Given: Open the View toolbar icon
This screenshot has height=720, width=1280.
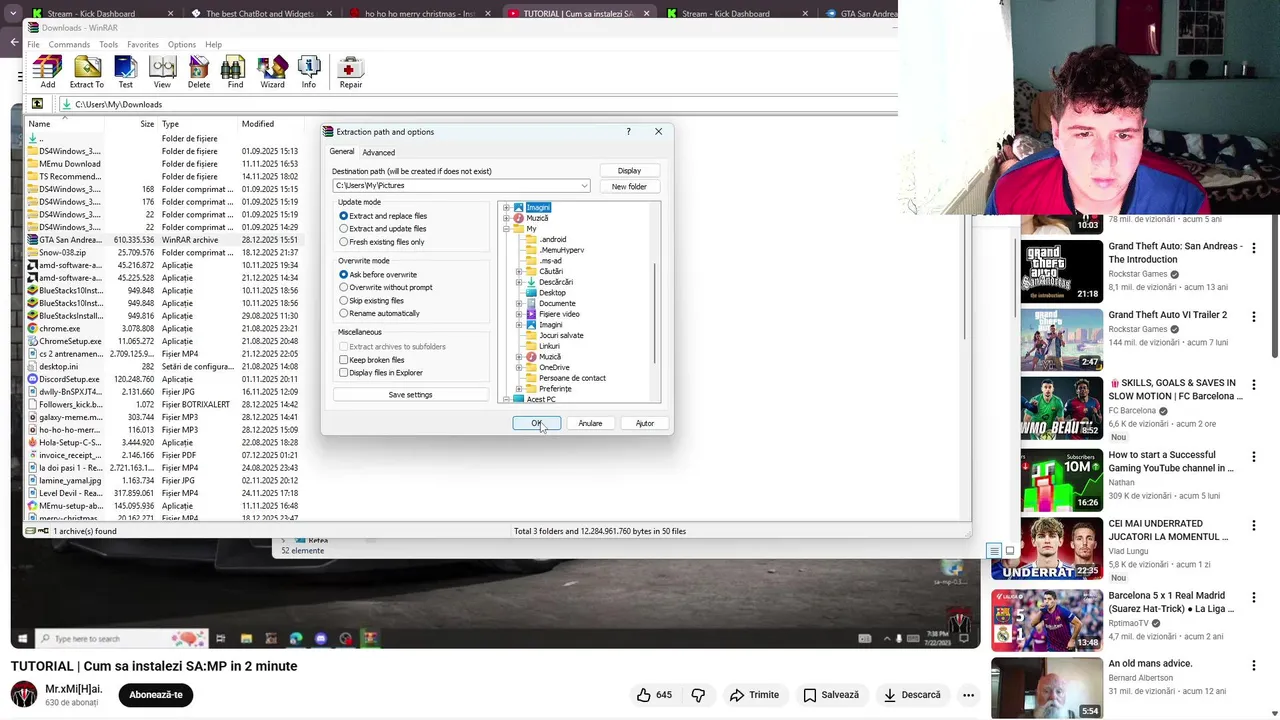Looking at the screenshot, I should tap(162, 72).
